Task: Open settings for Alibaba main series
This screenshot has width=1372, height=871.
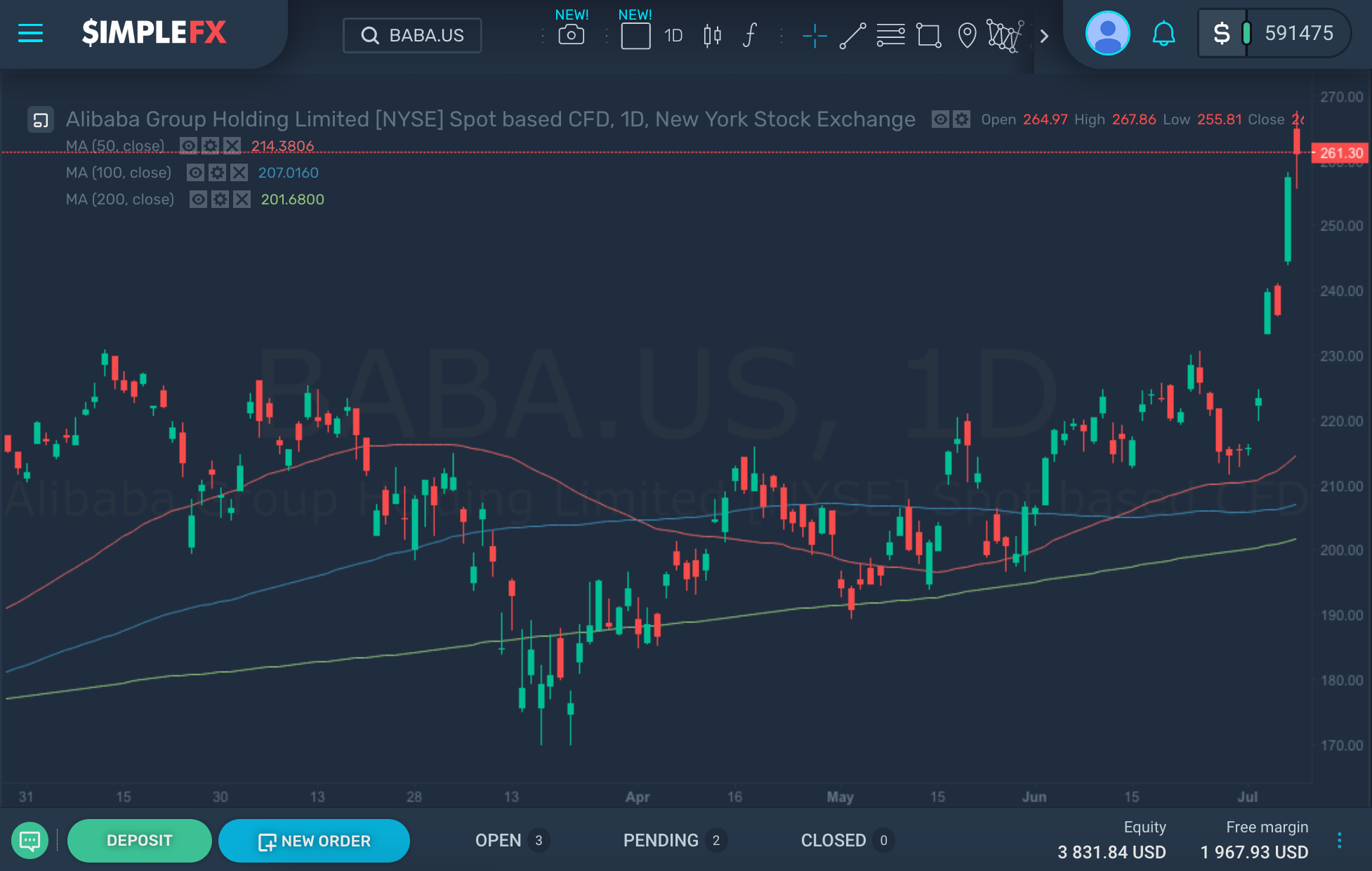Action: click(962, 119)
